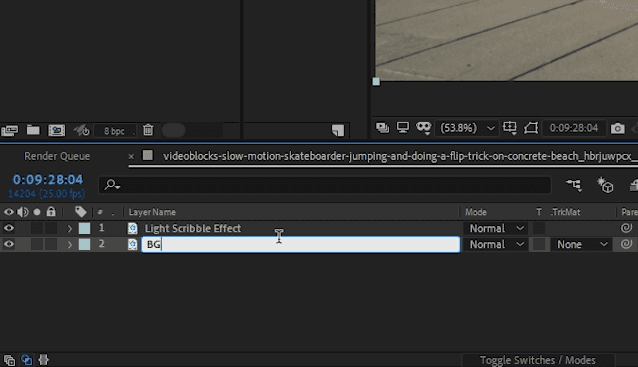Open grid and guide options icon

[x=509, y=128]
